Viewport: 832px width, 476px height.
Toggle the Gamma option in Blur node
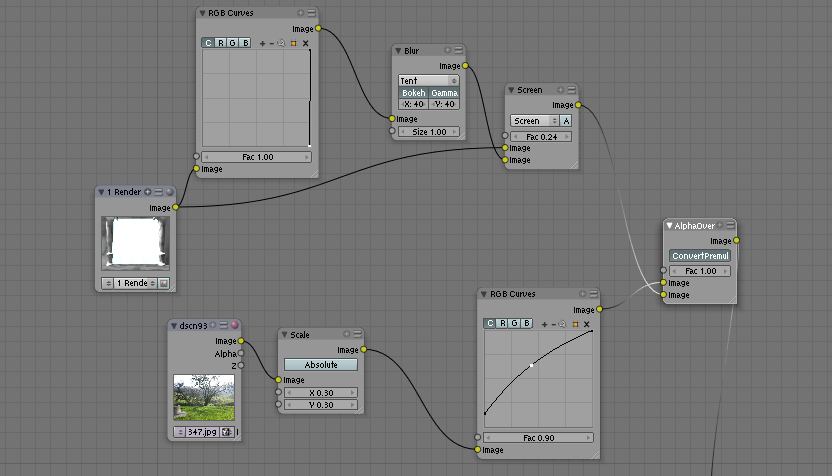(444, 93)
